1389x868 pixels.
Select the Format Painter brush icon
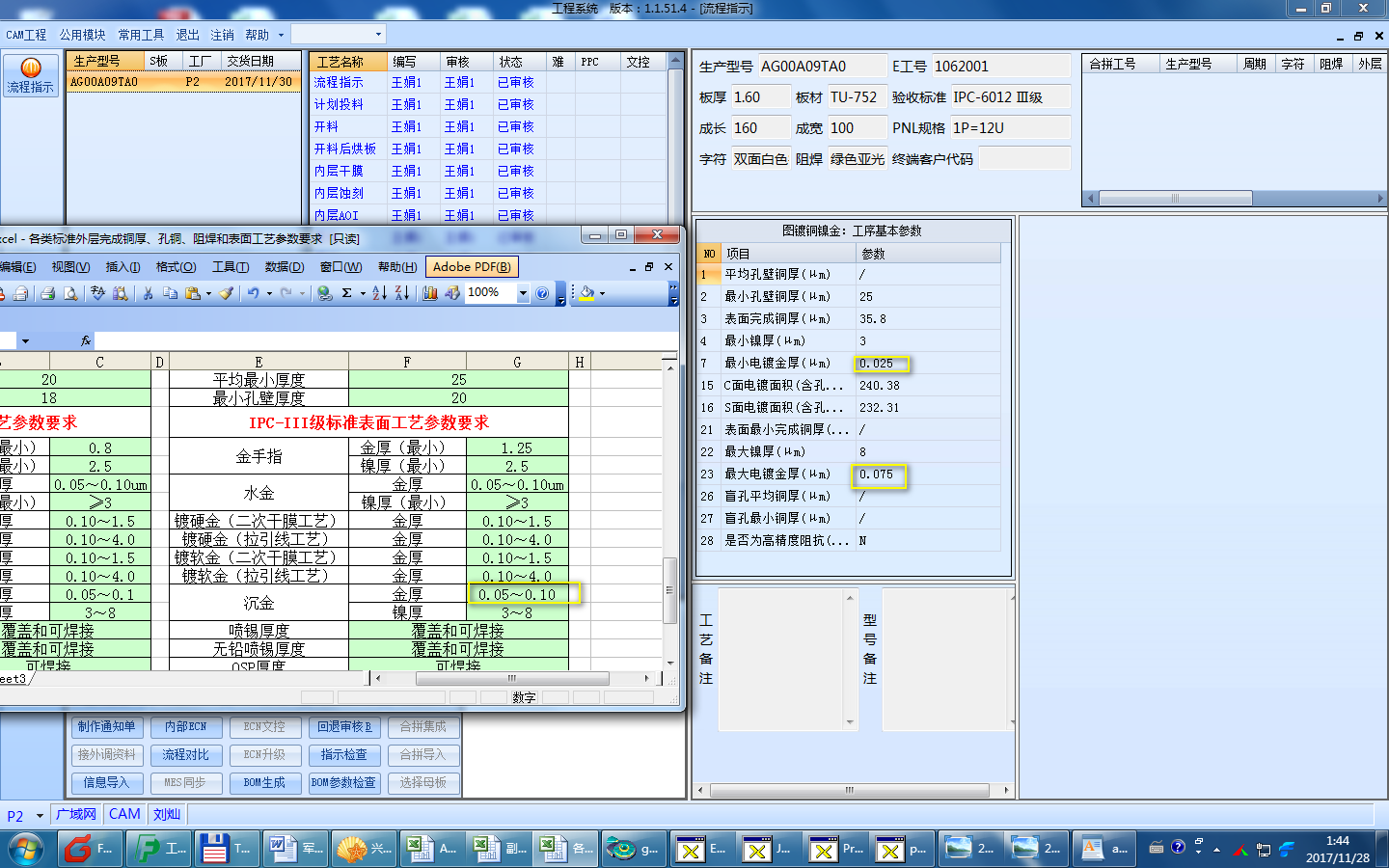[226, 293]
